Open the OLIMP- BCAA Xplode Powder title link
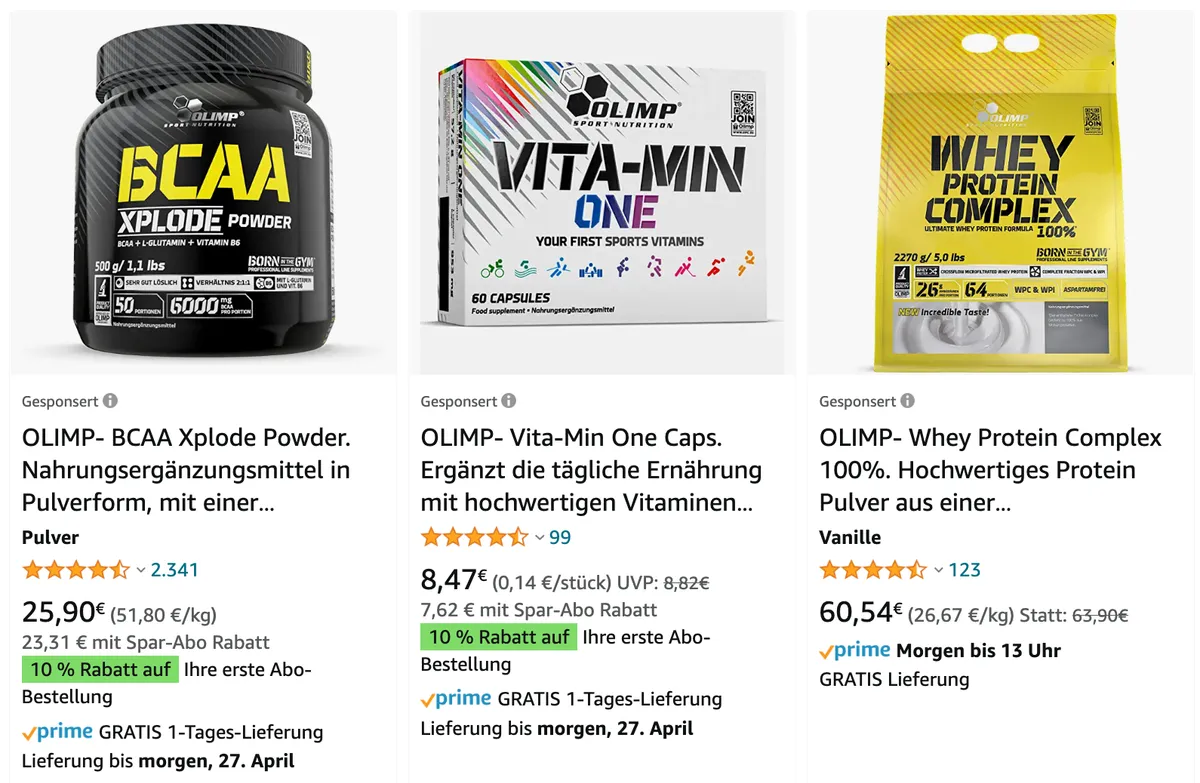Image resolution: width=1200 pixels, height=783 pixels. pyautogui.click(x=186, y=470)
